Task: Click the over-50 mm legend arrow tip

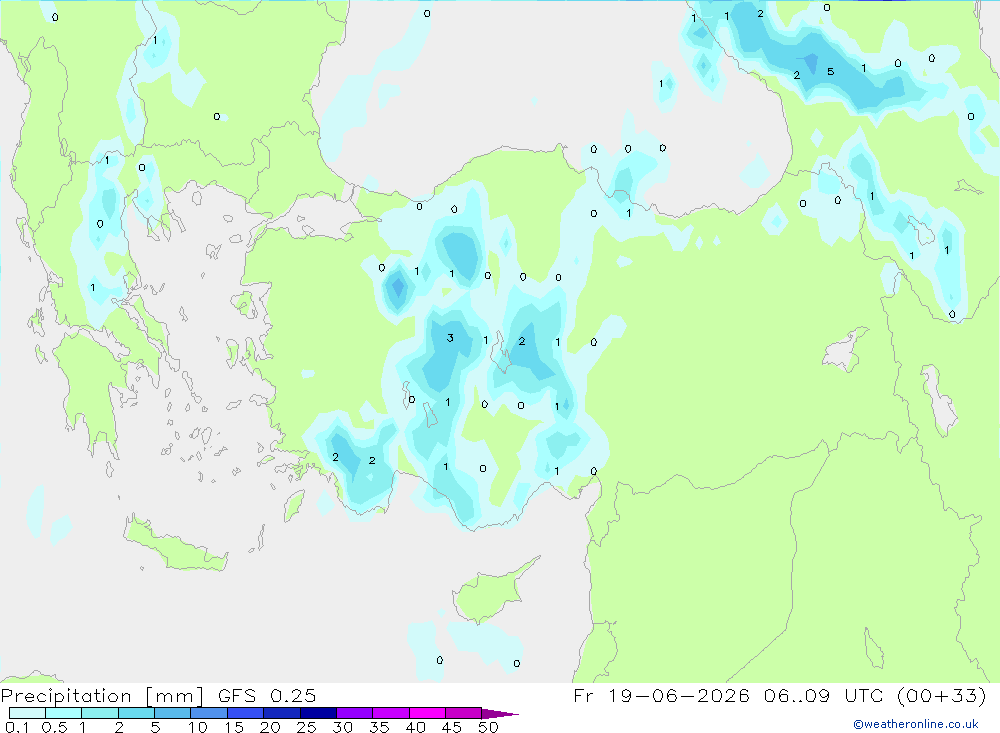Action: coord(501,714)
